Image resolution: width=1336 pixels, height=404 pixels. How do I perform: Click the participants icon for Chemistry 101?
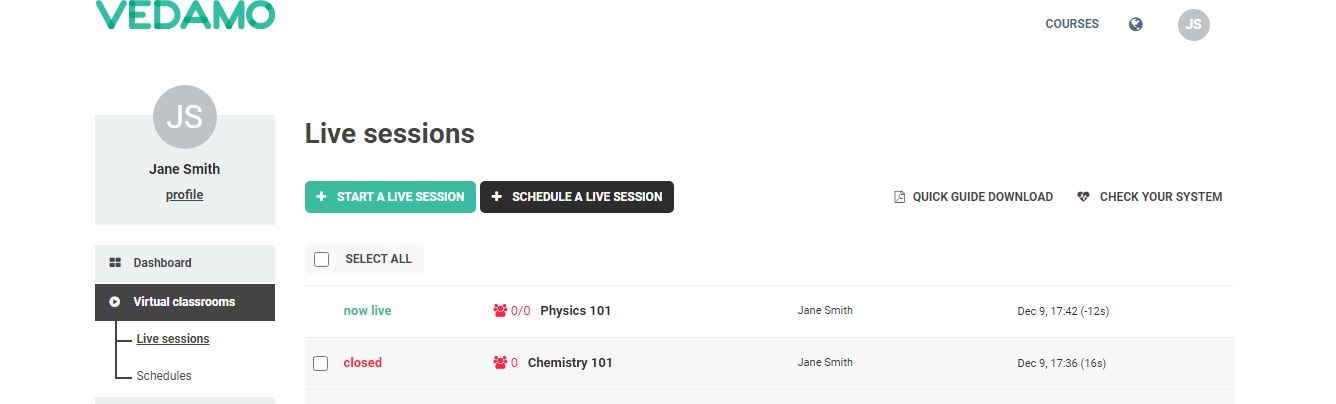click(500, 363)
